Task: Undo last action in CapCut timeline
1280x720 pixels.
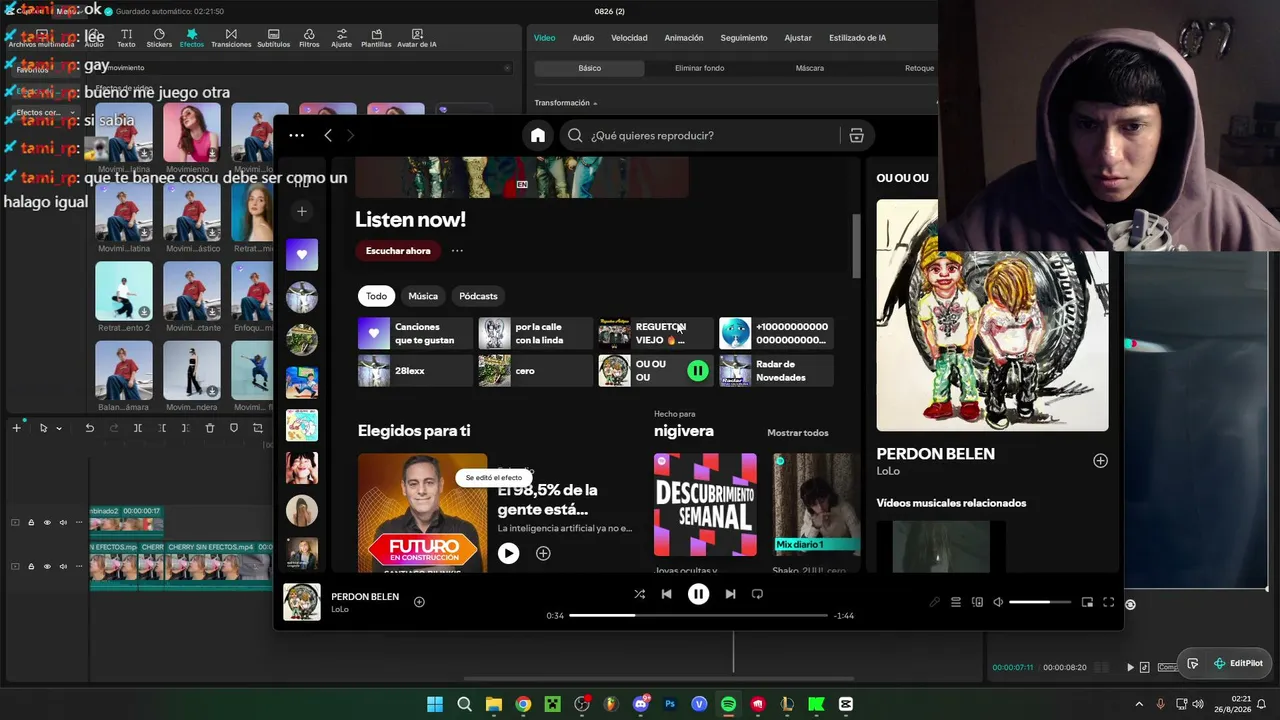Action: pyautogui.click(x=89, y=428)
